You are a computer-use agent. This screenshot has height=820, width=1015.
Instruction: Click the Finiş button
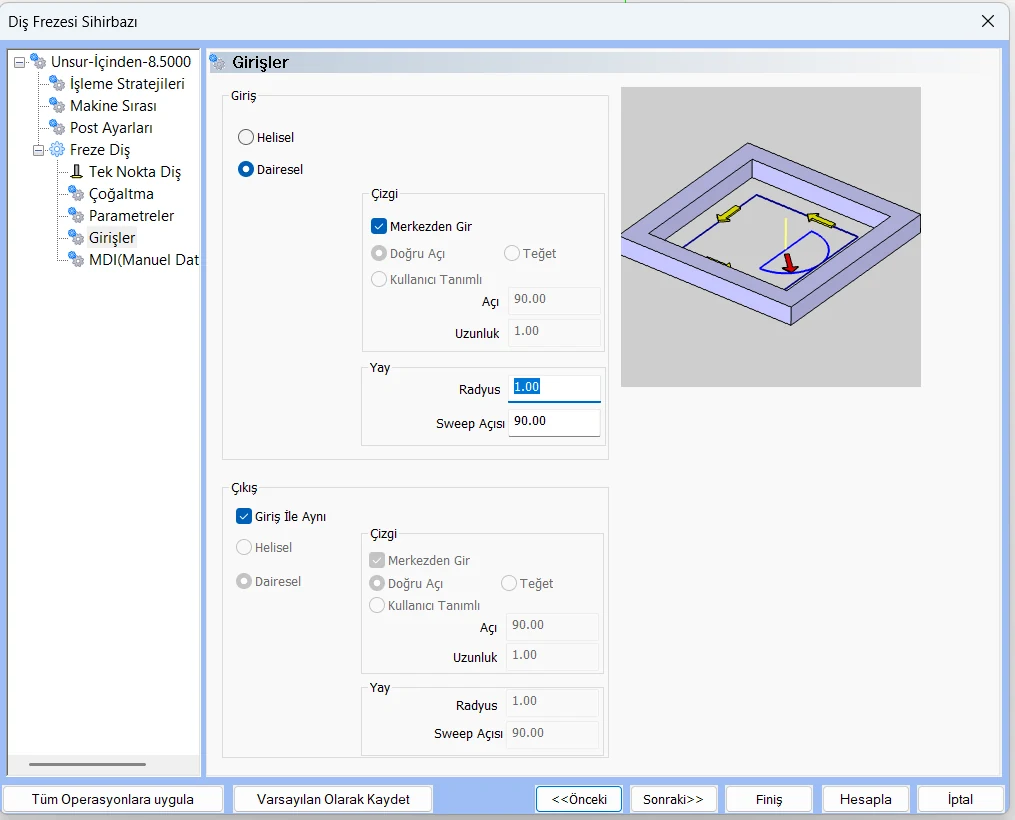pyautogui.click(x=769, y=799)
